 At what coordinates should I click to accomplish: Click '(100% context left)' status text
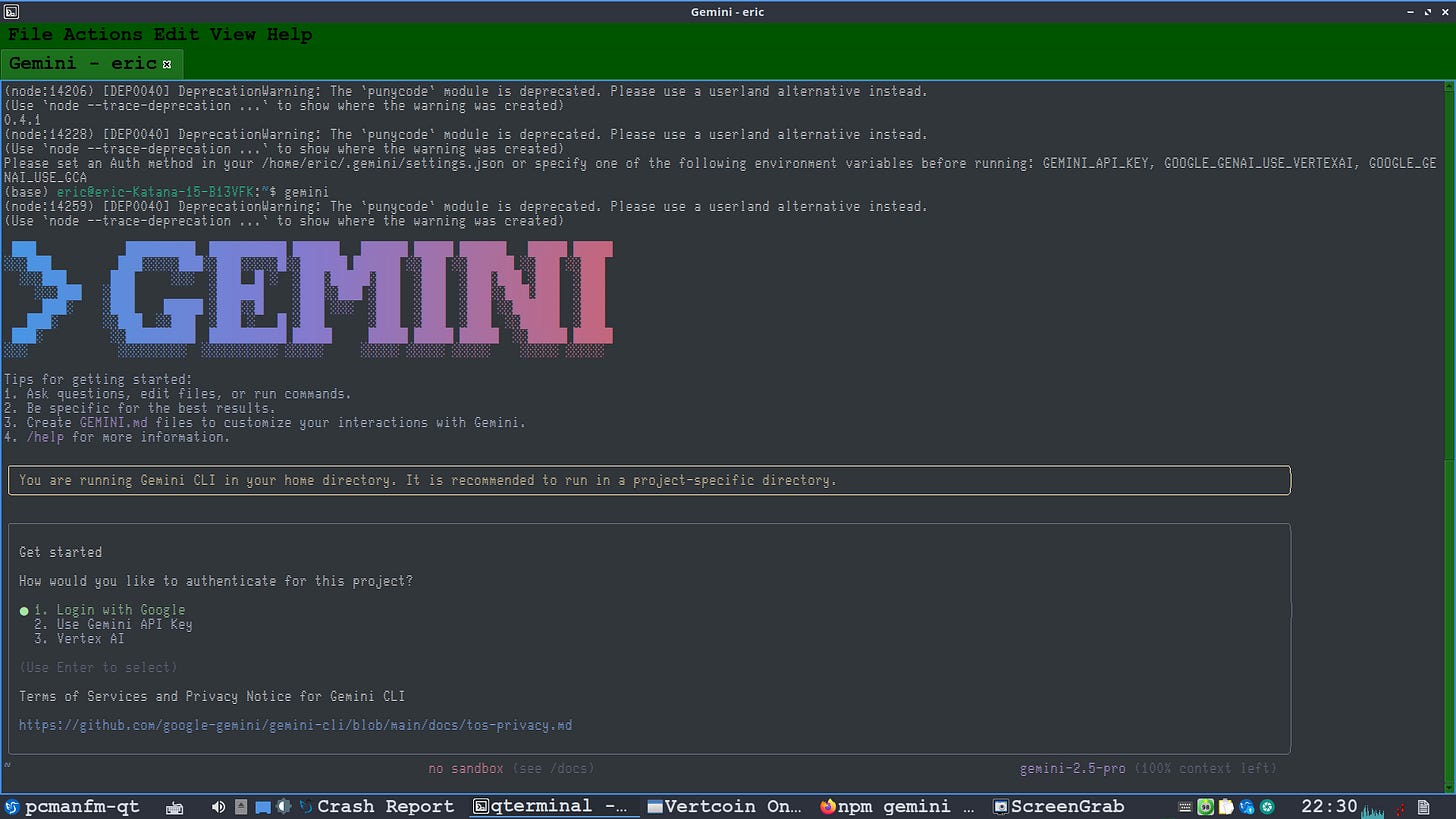(1205, 768)
